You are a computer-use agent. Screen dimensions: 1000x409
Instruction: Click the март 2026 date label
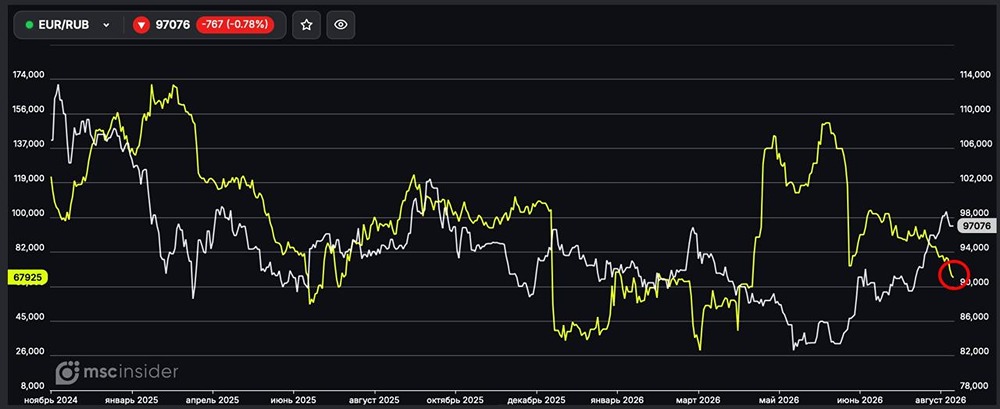tap(697, 399)
